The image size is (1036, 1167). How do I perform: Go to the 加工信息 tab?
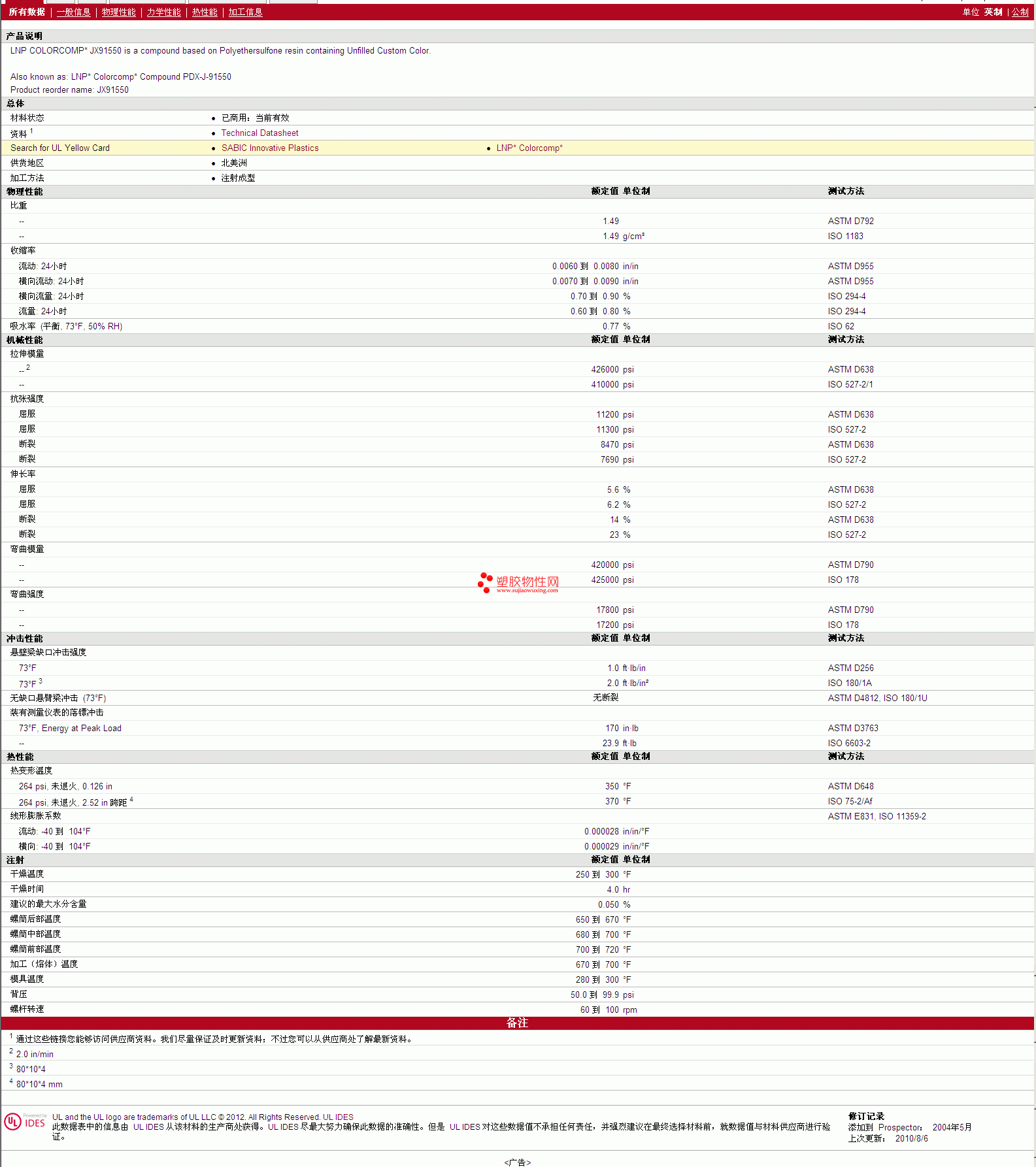tap(245, 12)
